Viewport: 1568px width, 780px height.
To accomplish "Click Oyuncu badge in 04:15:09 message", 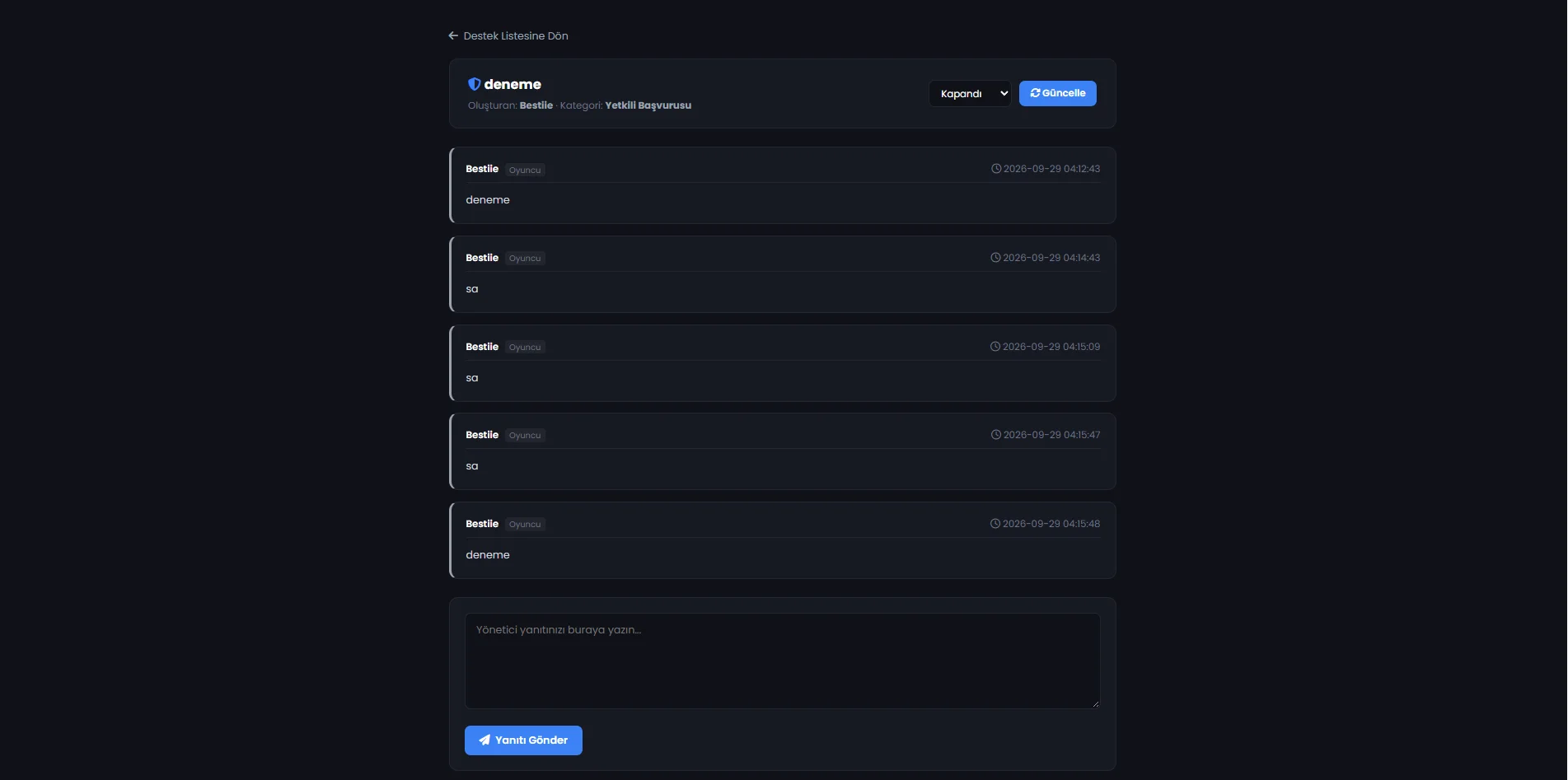I will coord(525,348).
